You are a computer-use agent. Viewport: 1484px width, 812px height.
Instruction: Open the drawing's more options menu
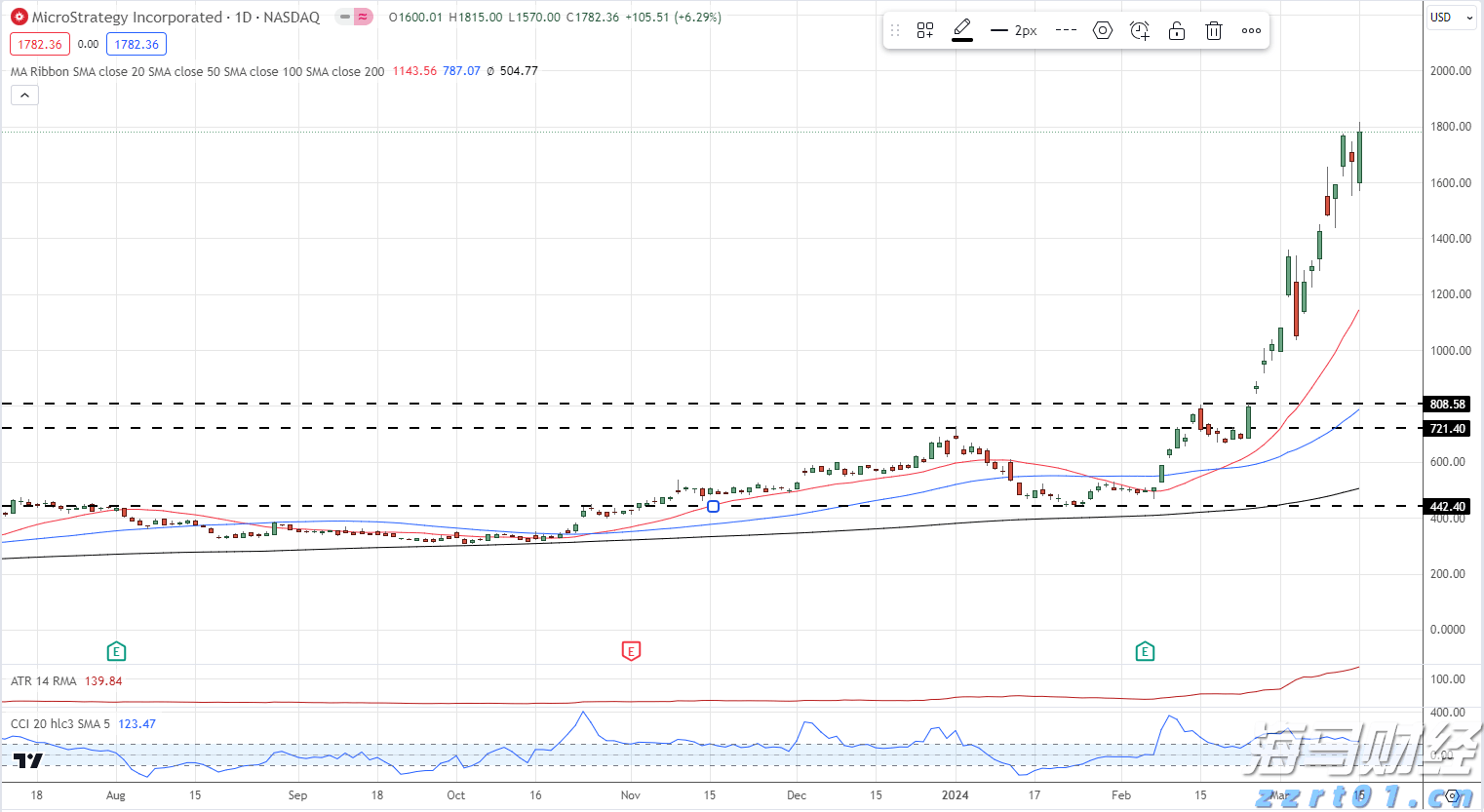(1251, 30)
